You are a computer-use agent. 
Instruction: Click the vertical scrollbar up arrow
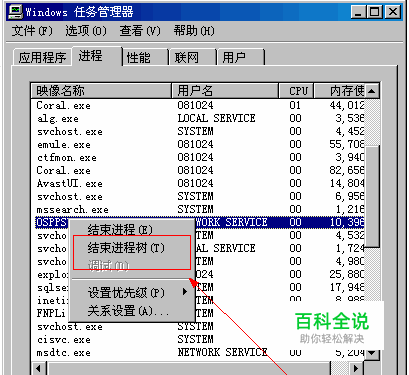click(372, 91)
